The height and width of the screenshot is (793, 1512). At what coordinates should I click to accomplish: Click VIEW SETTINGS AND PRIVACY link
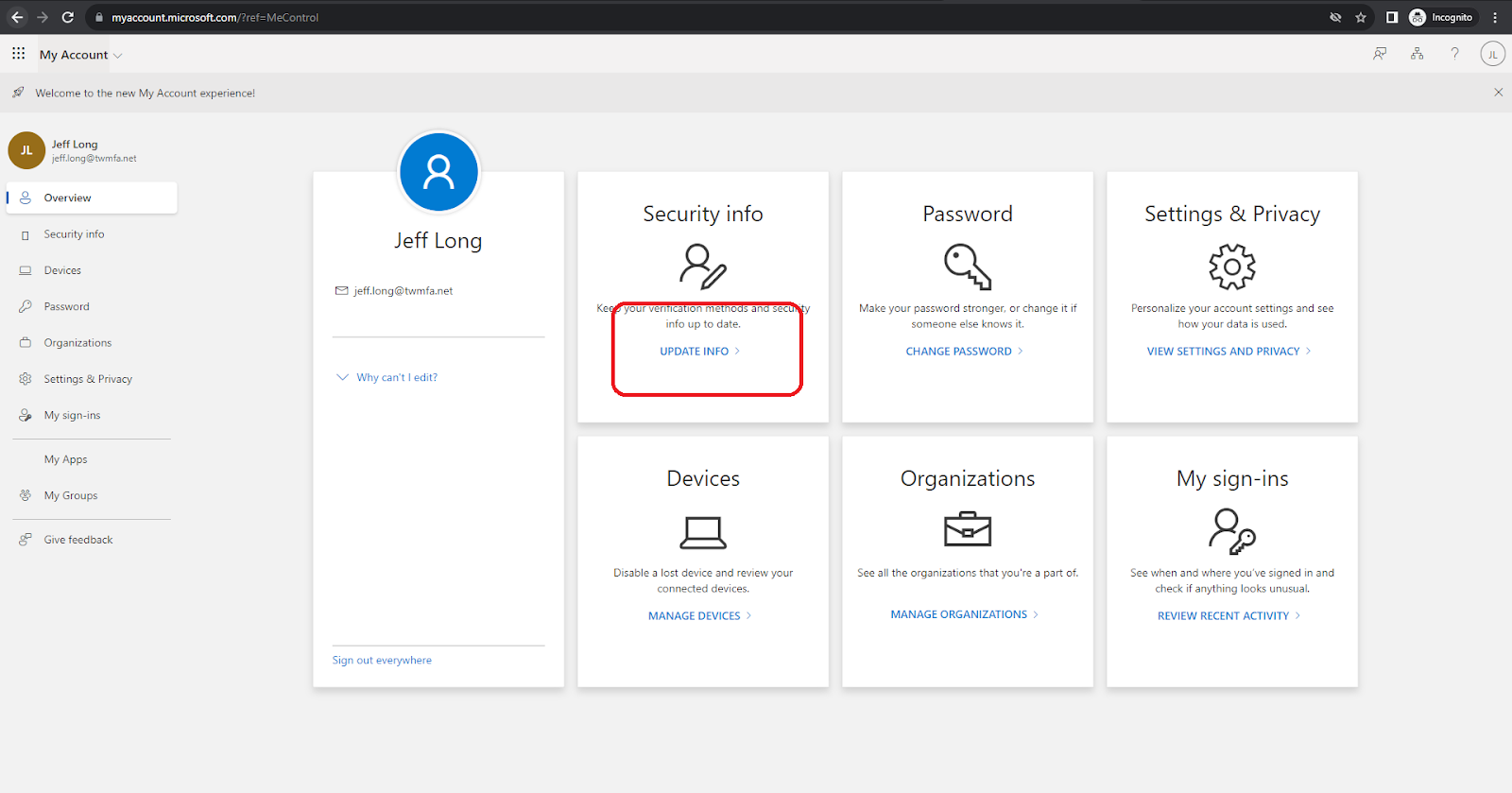[1229, 352]
